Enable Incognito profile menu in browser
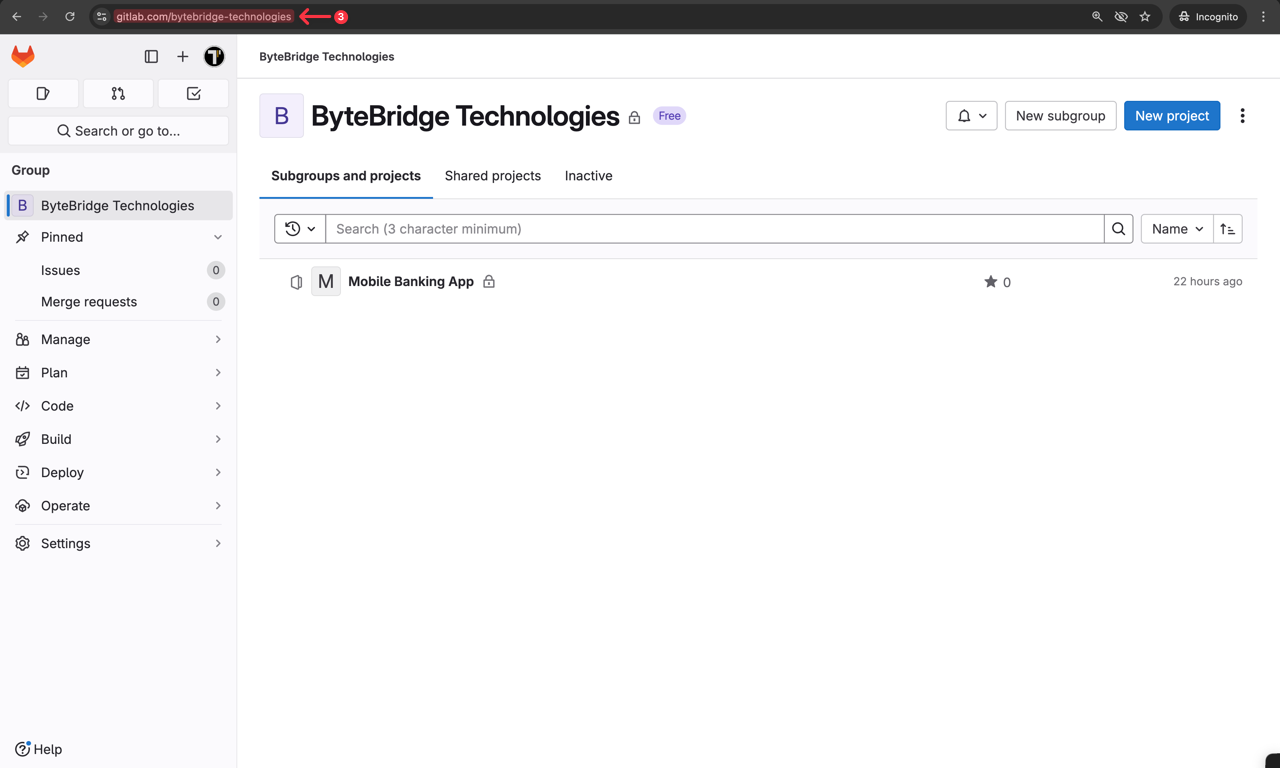Image resolution: width=1280 pixels, height=768 pixels. (x=1207, y=16)
